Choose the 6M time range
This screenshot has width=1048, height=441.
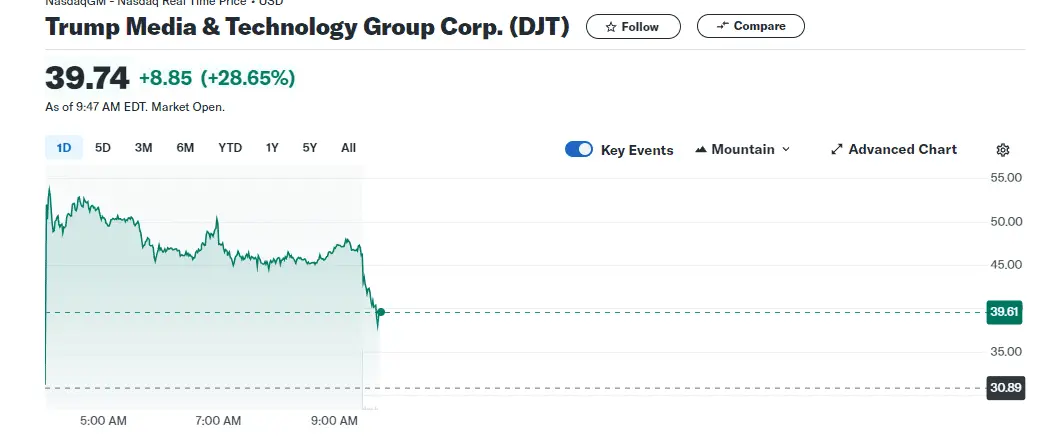(x=185, y=148)
